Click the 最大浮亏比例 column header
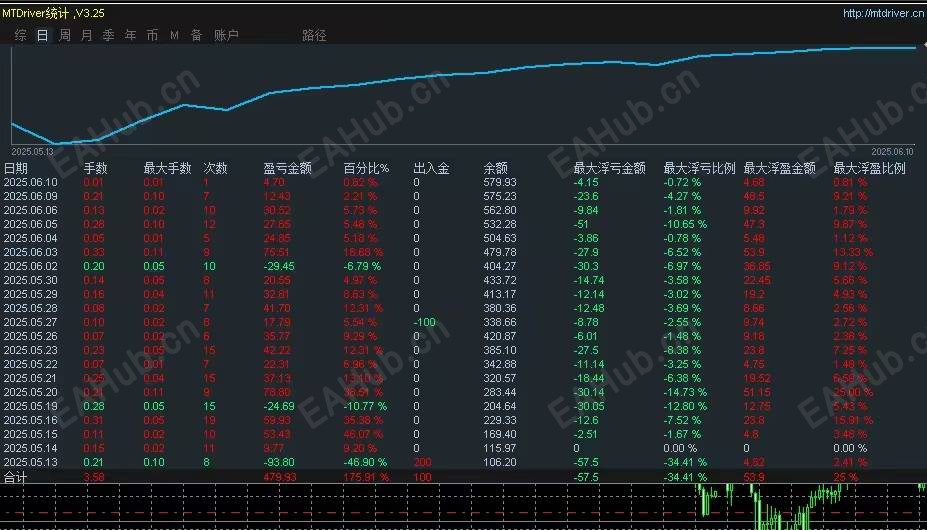927x530 pixels. 699,169
